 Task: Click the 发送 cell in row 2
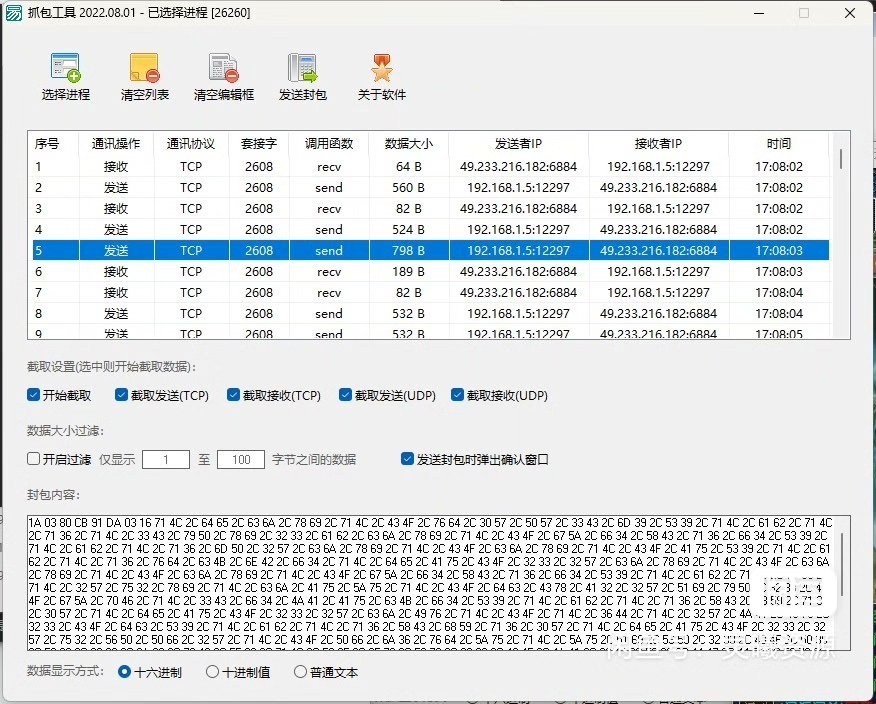click(x=116, y=187)
